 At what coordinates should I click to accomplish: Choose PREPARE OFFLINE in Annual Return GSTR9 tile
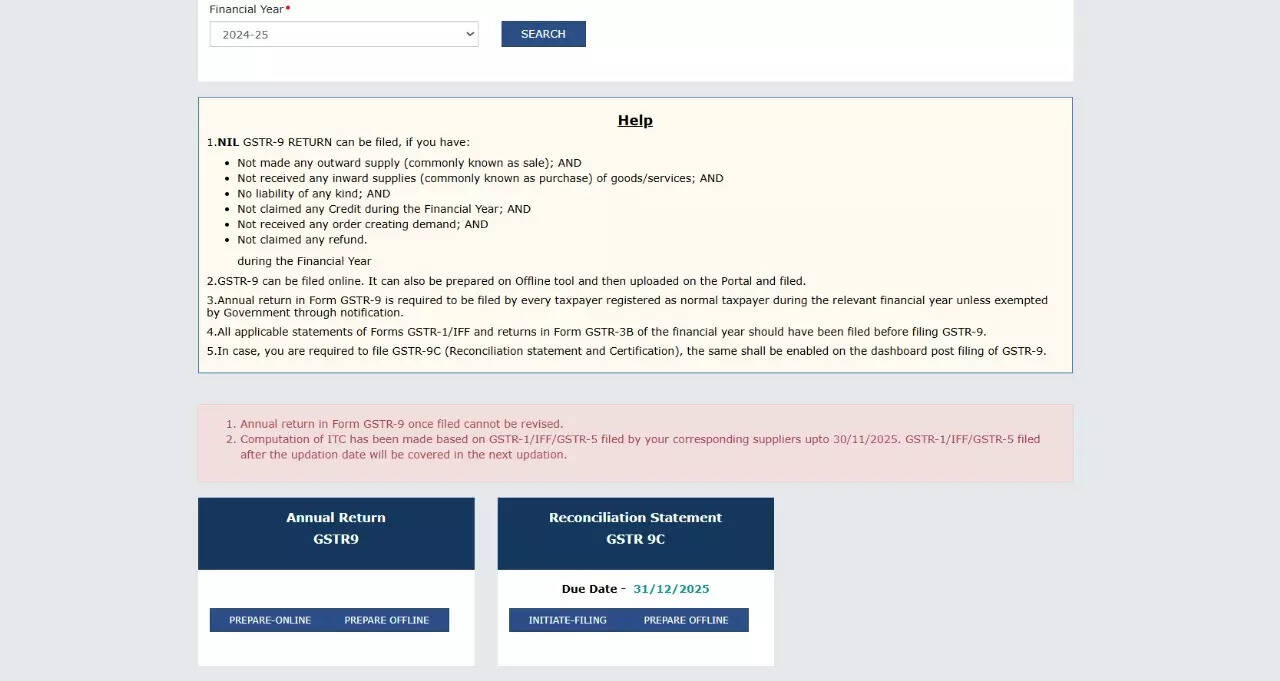[x=387, y=620]
